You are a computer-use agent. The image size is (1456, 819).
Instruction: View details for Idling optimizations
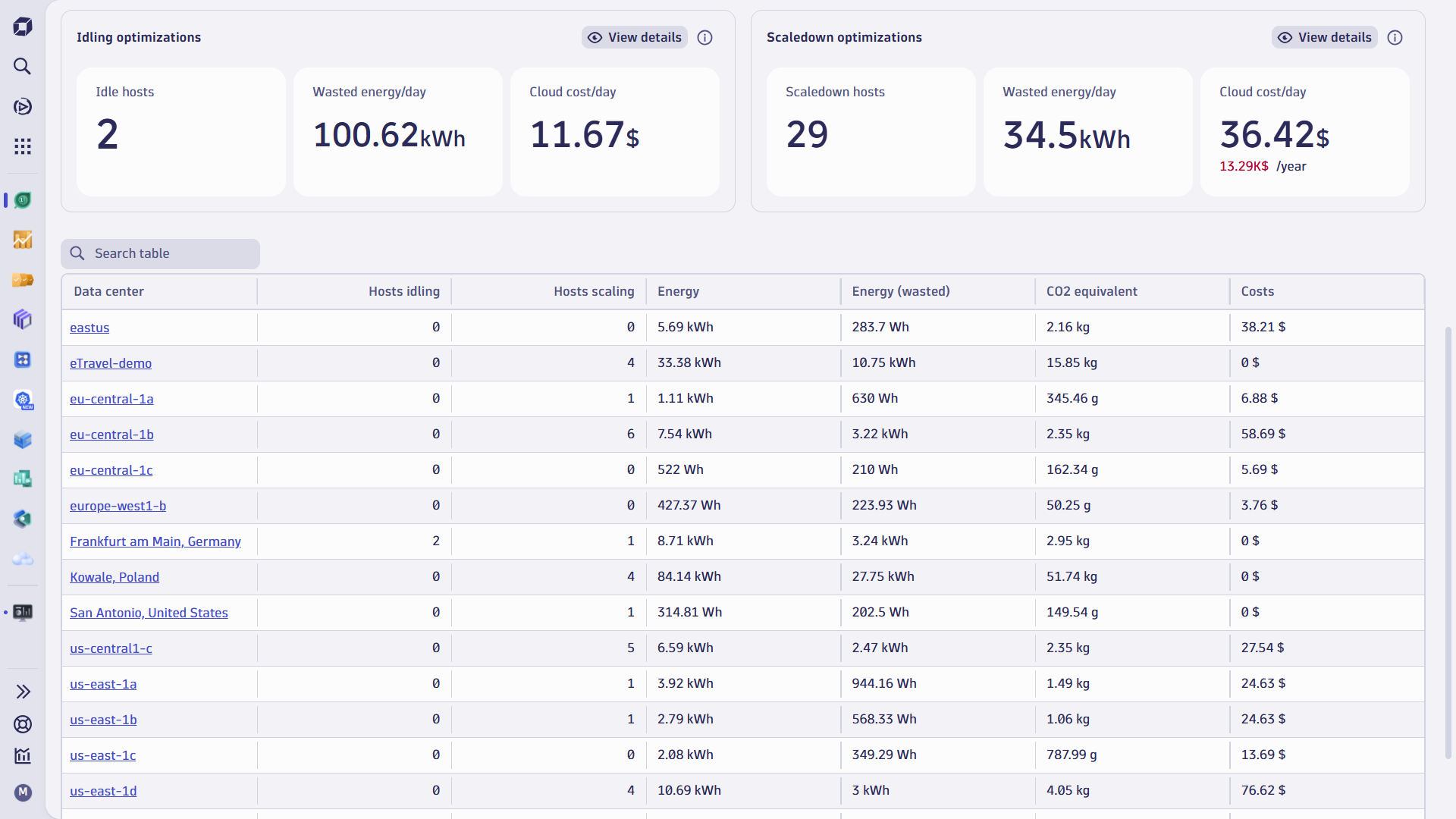635,38
